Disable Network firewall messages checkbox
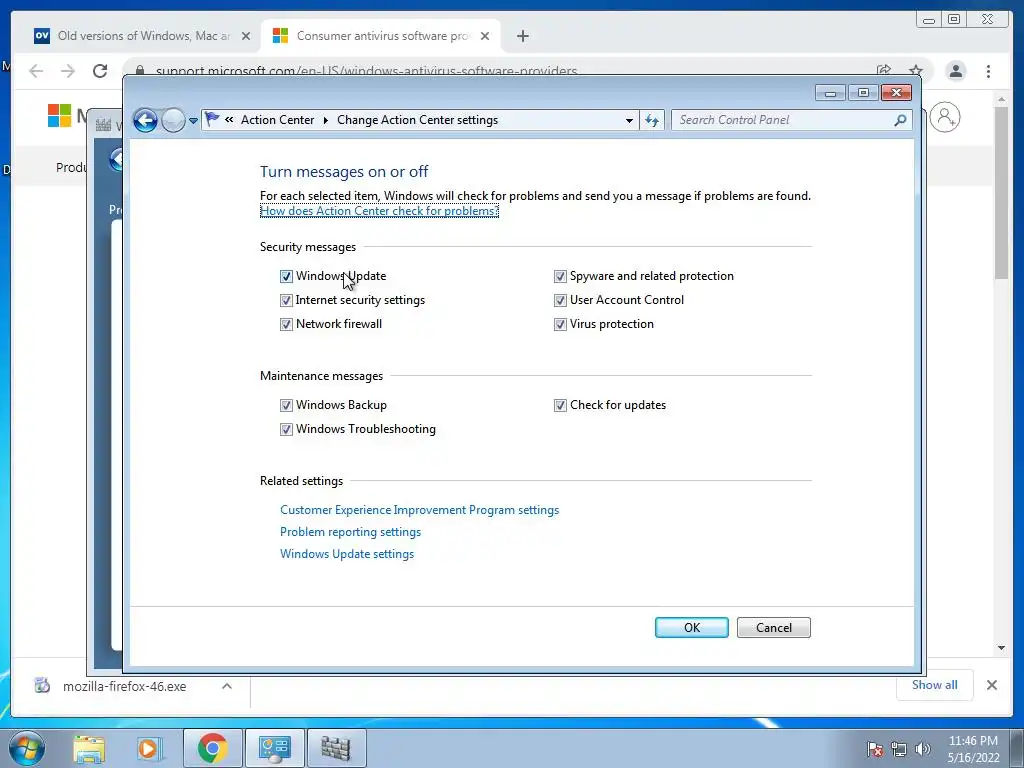The image size is (1024, 768). tap(286, 325)
